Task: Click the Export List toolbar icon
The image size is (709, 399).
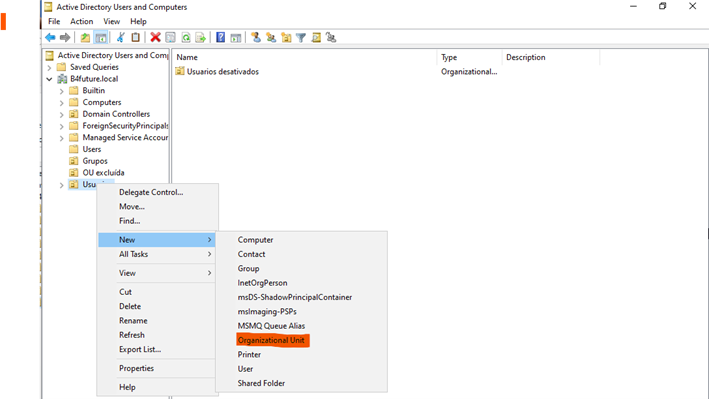Action: (x=200, y=38)
